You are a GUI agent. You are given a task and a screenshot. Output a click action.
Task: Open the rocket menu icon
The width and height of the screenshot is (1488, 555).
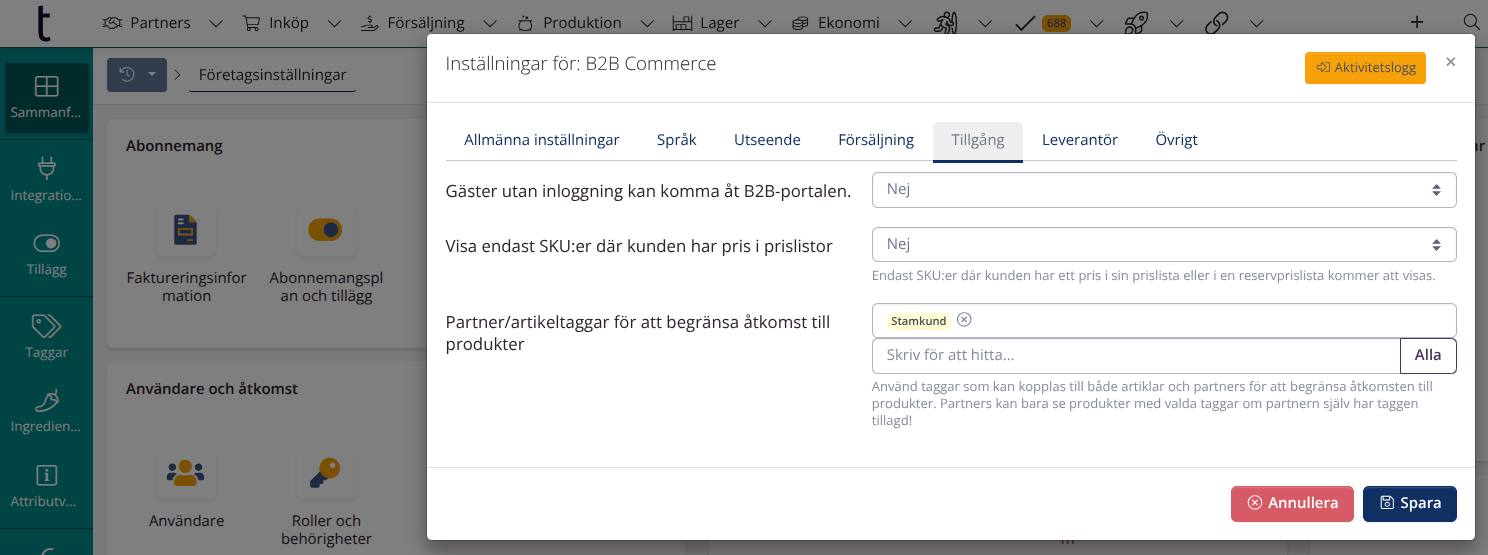pos(1136,23)
